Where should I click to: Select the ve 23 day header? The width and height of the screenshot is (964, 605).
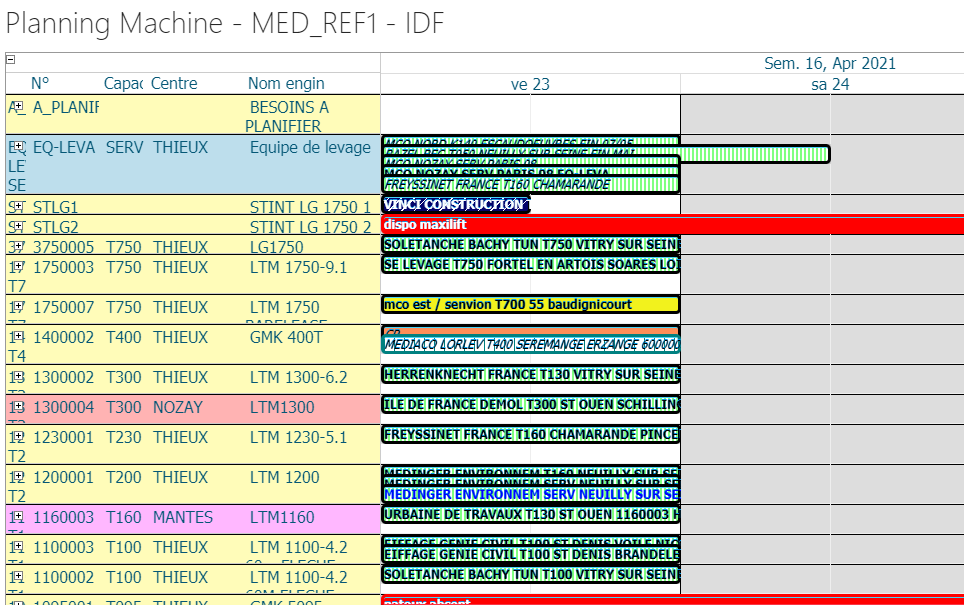[530, 84]
